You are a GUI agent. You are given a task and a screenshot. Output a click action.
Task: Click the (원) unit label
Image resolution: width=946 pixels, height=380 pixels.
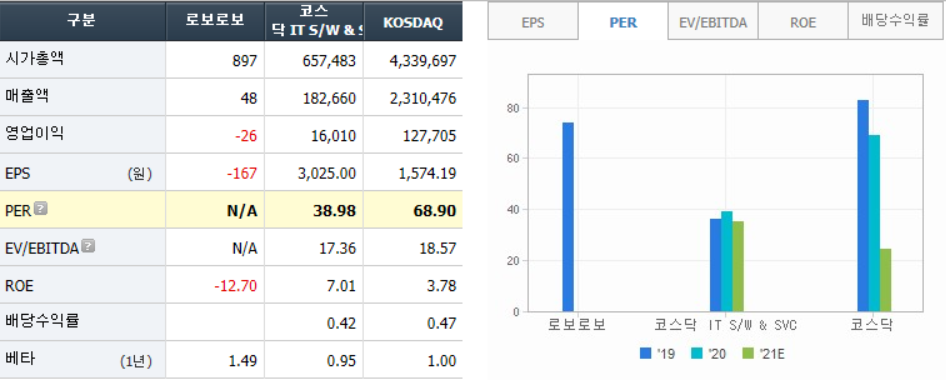pos(139,174)
